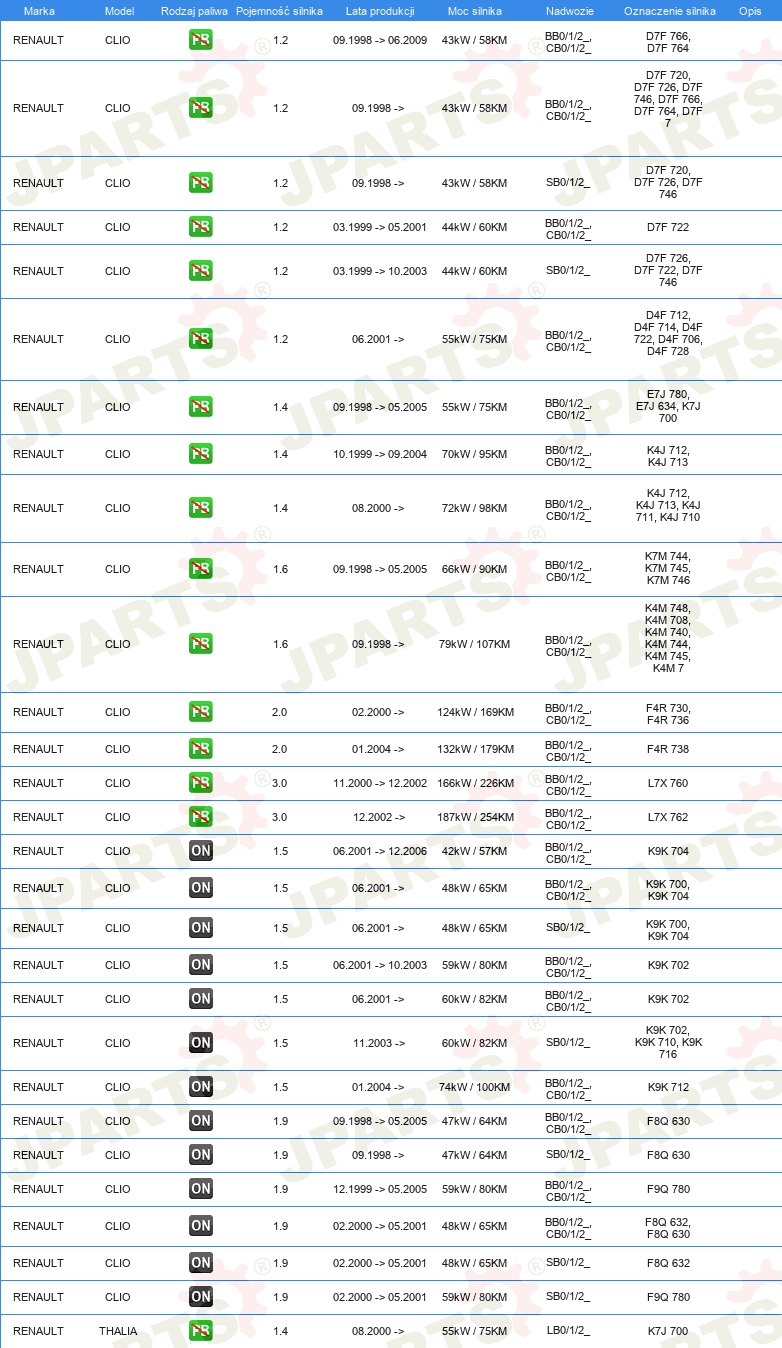The height and width of the screenshot is (1348, 782).
Task: Click the Nadwozie column header
Action: click(x=569, y=10)
